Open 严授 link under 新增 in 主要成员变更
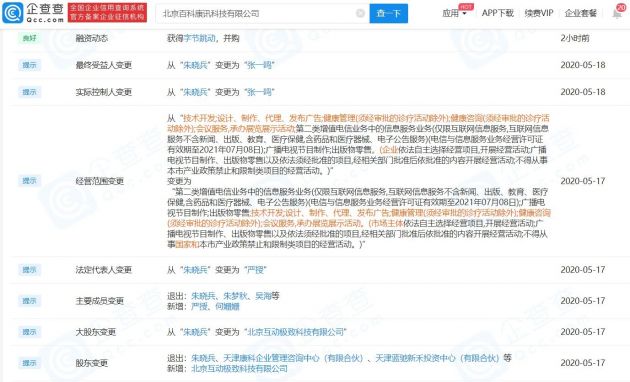The width and height of the screenshot is (630, 382). [x=199, y=306]
